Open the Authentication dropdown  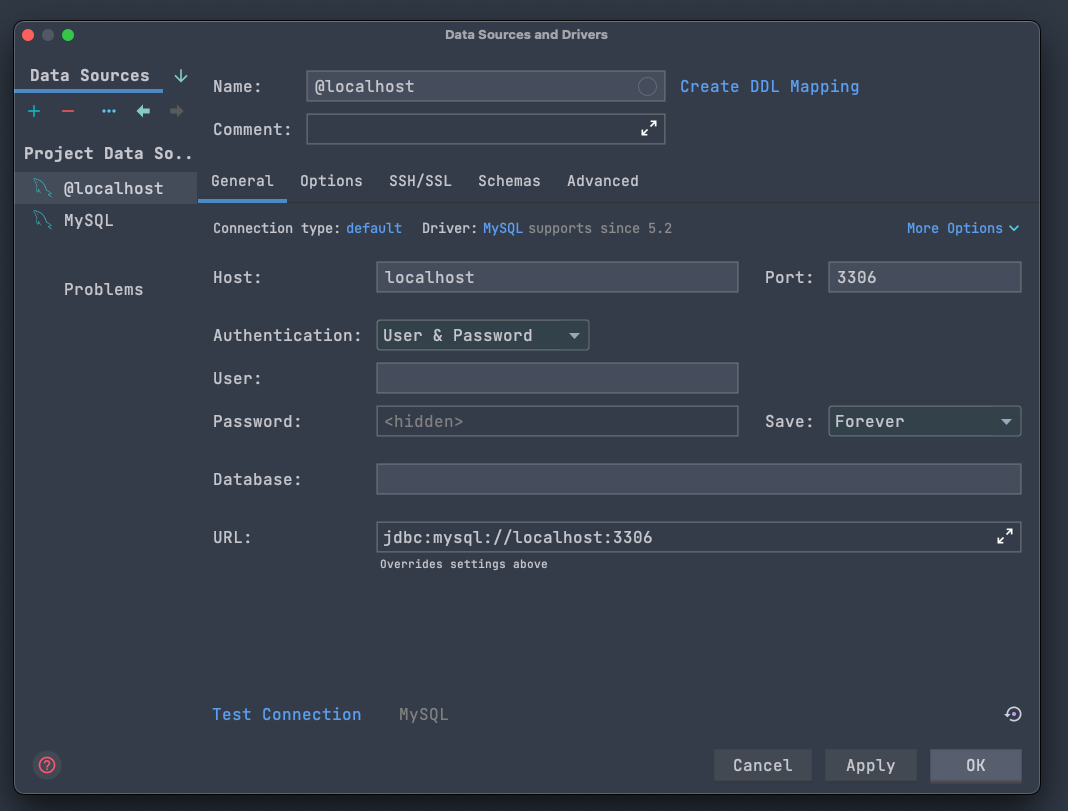(483, 335)
